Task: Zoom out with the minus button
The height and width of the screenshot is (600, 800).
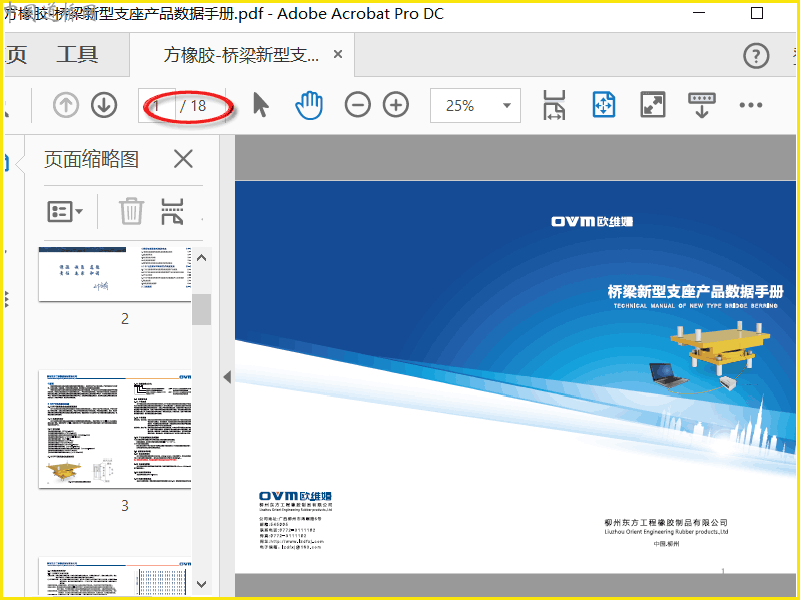Action: pos(358,105)
